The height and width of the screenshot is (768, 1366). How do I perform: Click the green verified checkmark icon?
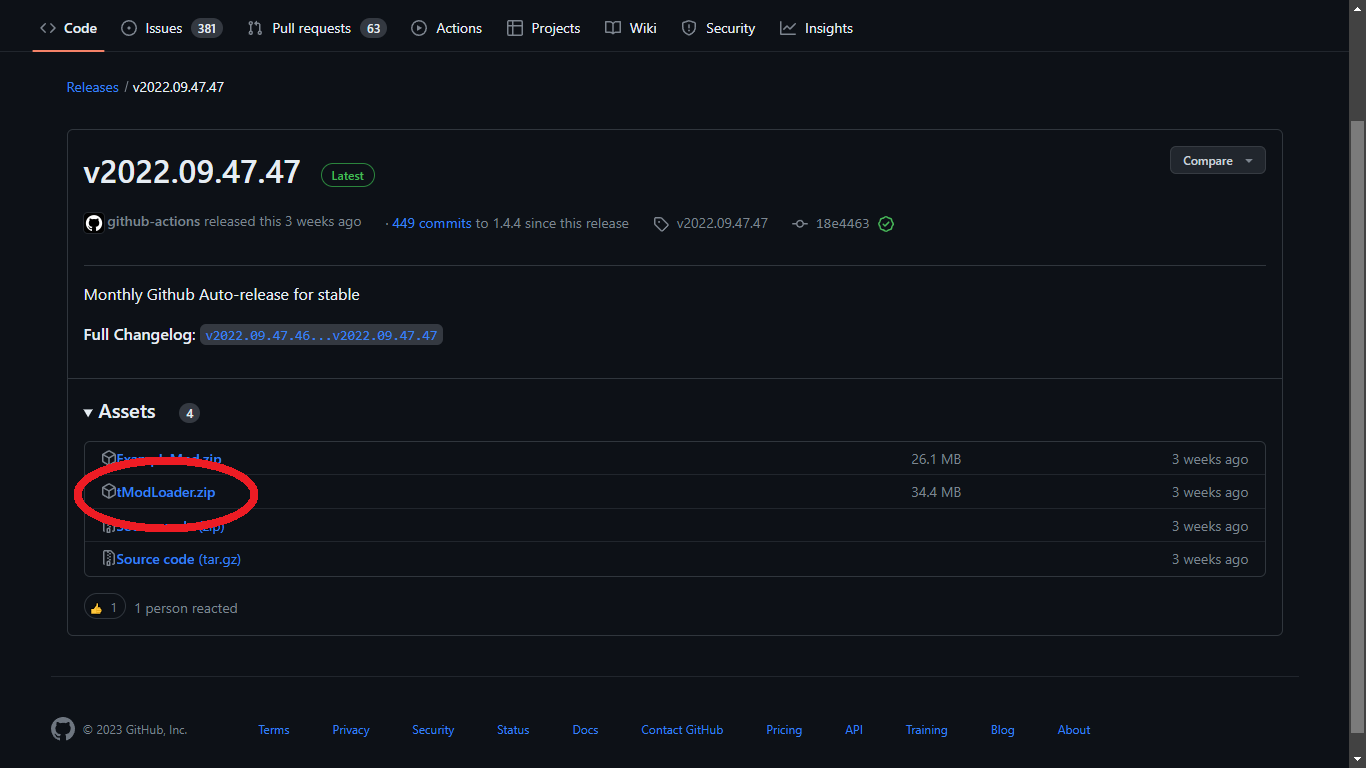tap(886, 224)
